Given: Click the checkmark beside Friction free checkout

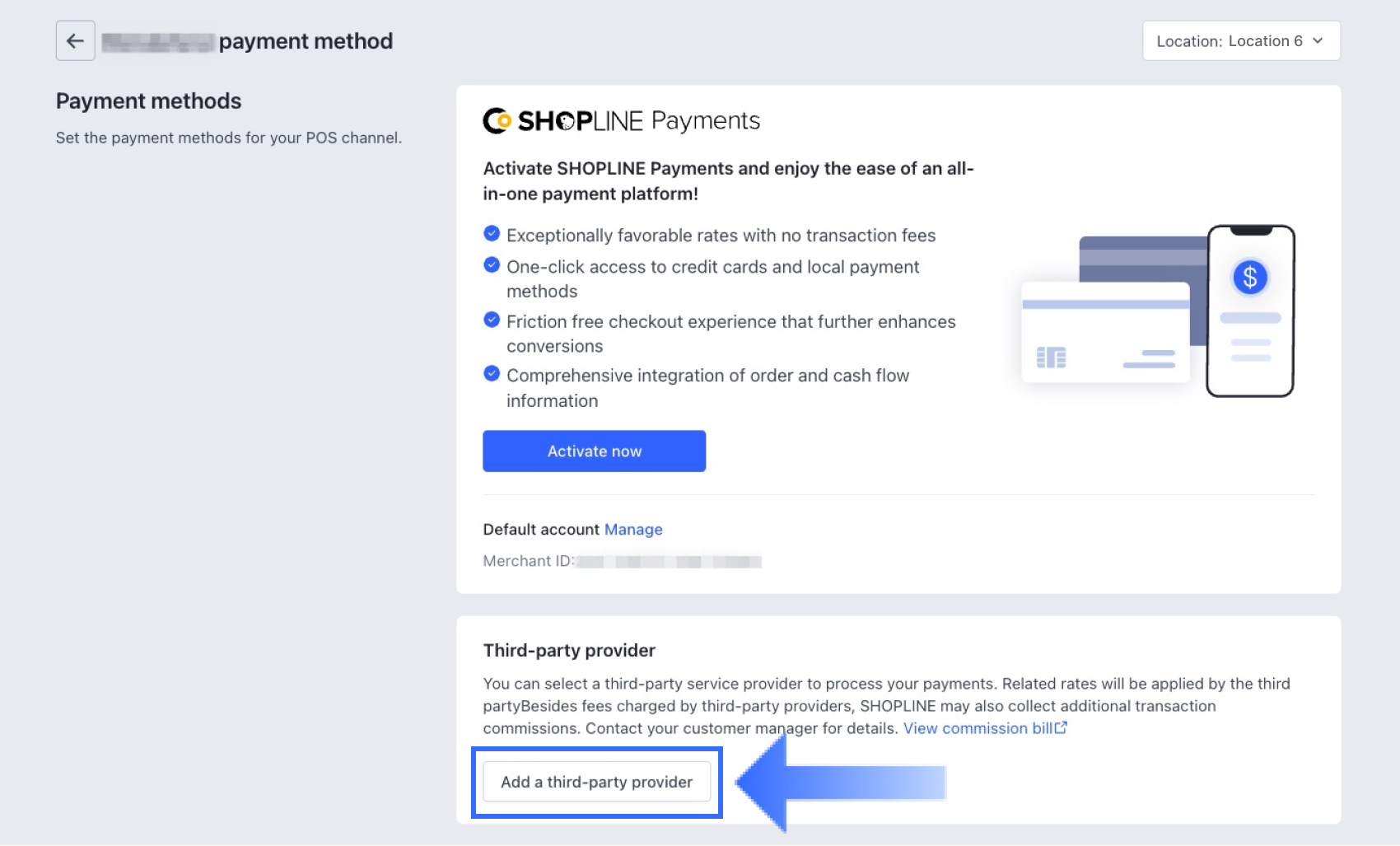Looking at the screenshot, I should coord(492,320).
